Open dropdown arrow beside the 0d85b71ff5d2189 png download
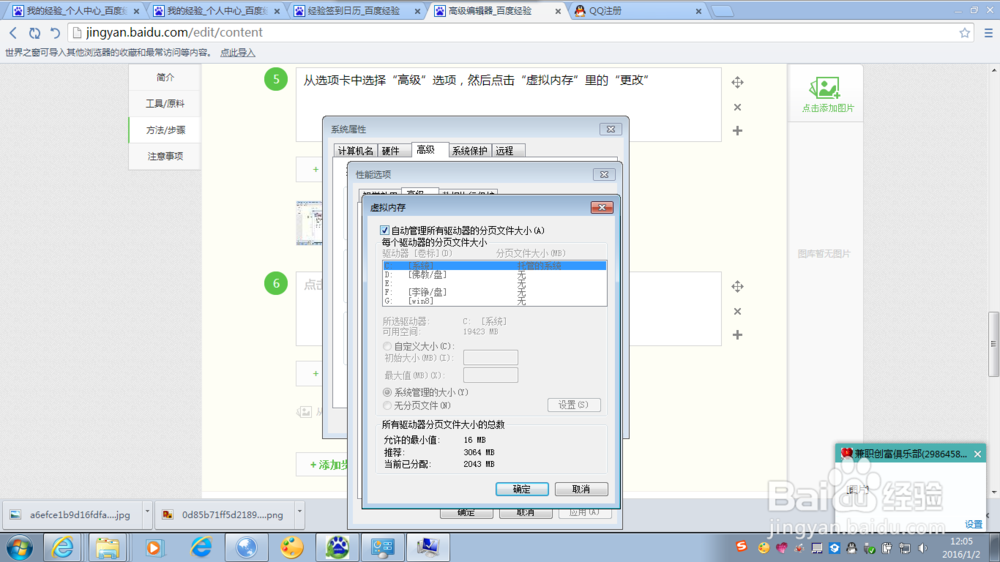The width and height of the screenshot is (1000, 562). click(x=299, y=512)
